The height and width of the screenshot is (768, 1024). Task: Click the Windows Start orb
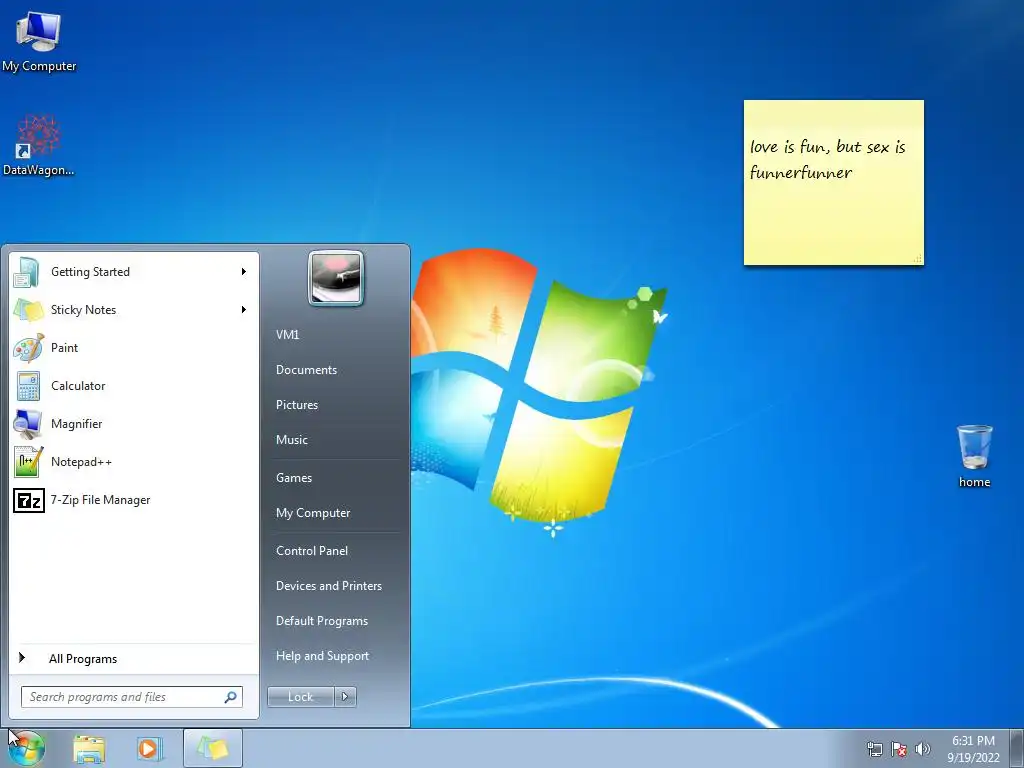coord(26,748)
